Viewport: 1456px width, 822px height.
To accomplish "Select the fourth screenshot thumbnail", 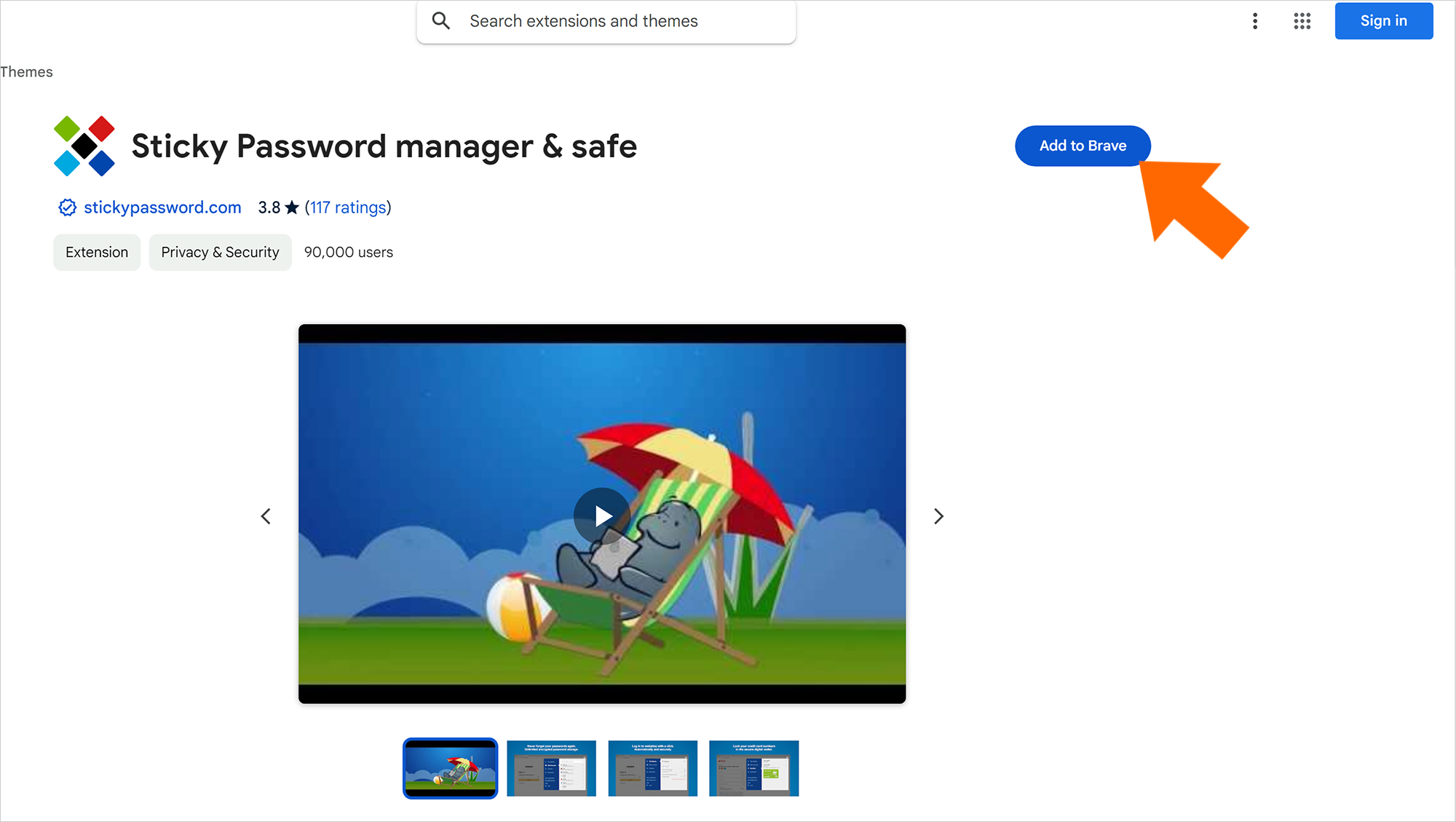I will click(x=753, y=768).
